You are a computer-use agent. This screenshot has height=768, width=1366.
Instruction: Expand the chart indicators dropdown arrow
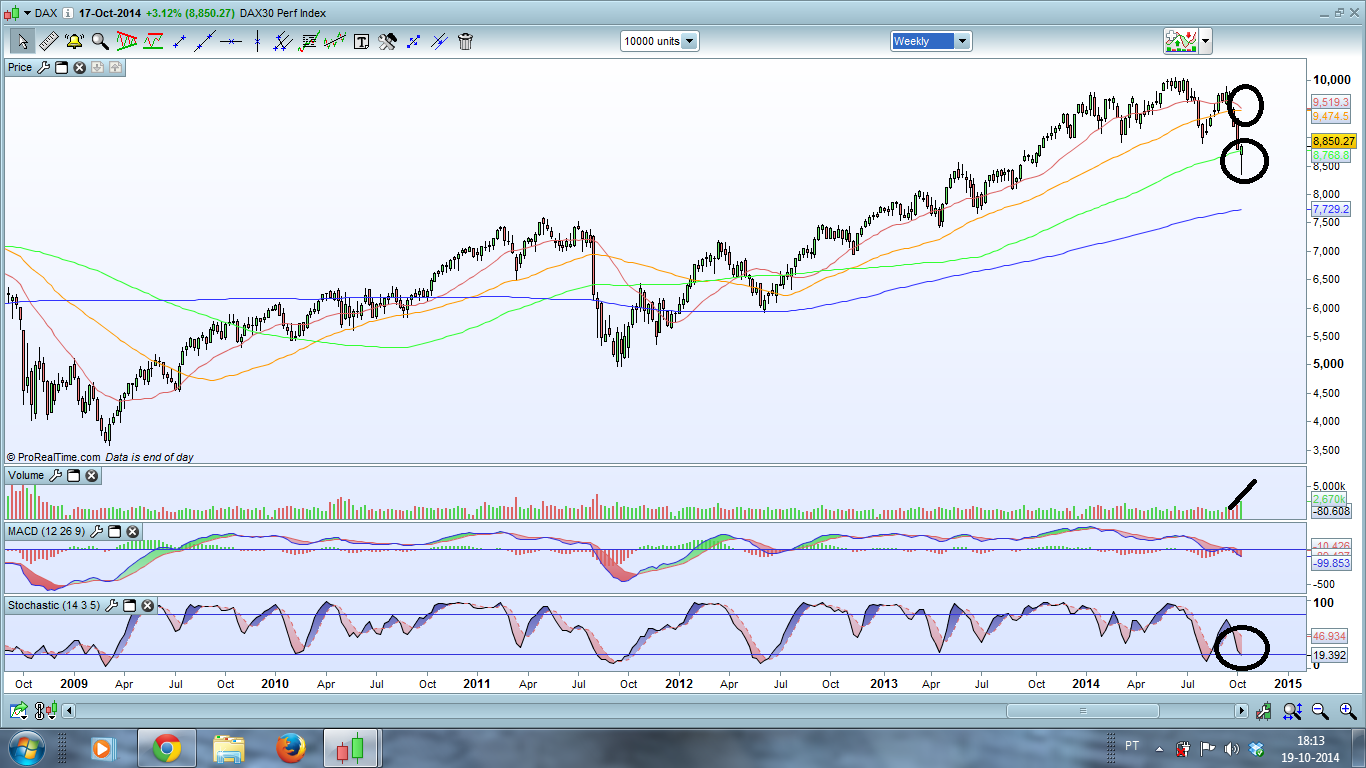[x=1205, y=41]
